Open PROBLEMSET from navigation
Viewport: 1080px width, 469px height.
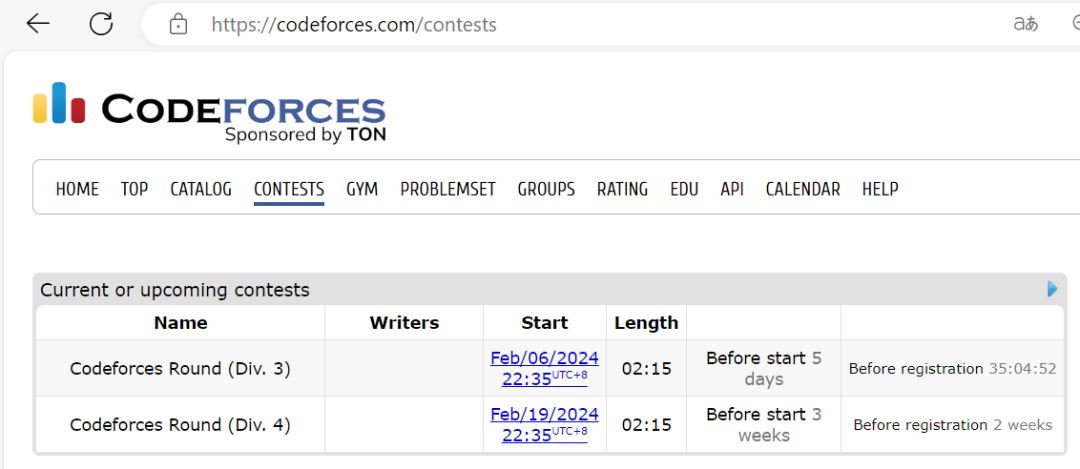click(448, 189)
